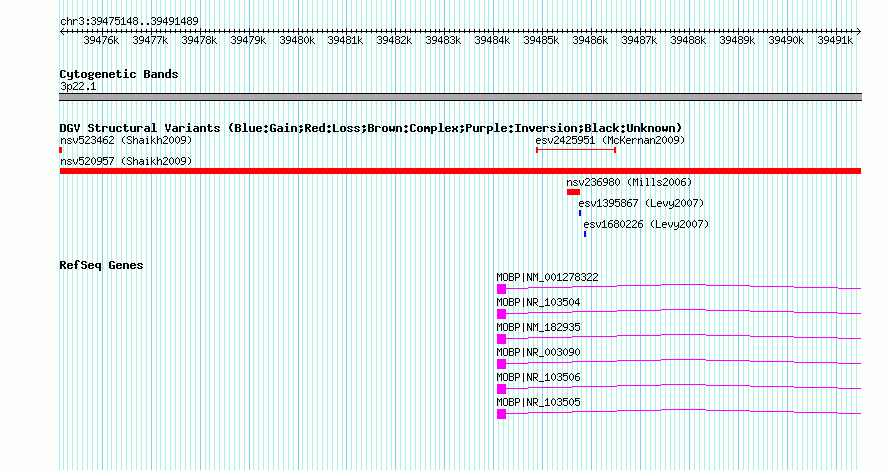Click the magenta exon box of MOBP|NR_103505
The height and width of the screenshot is (470, 890).
[x=501, y=414]
